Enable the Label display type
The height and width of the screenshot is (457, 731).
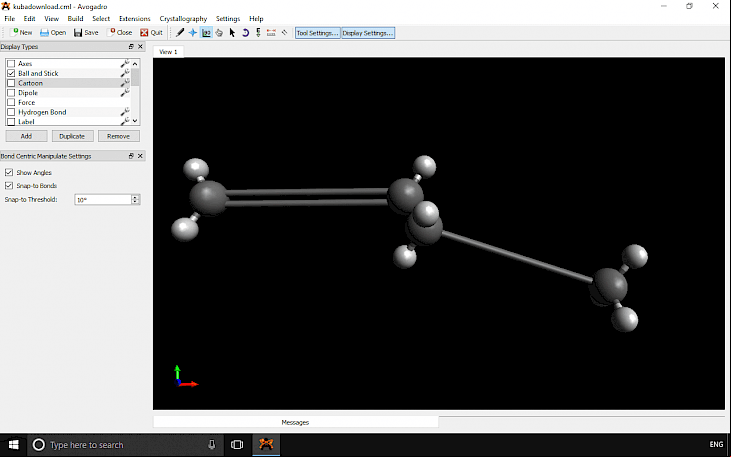pyautogui.click(x=11, y=122)
